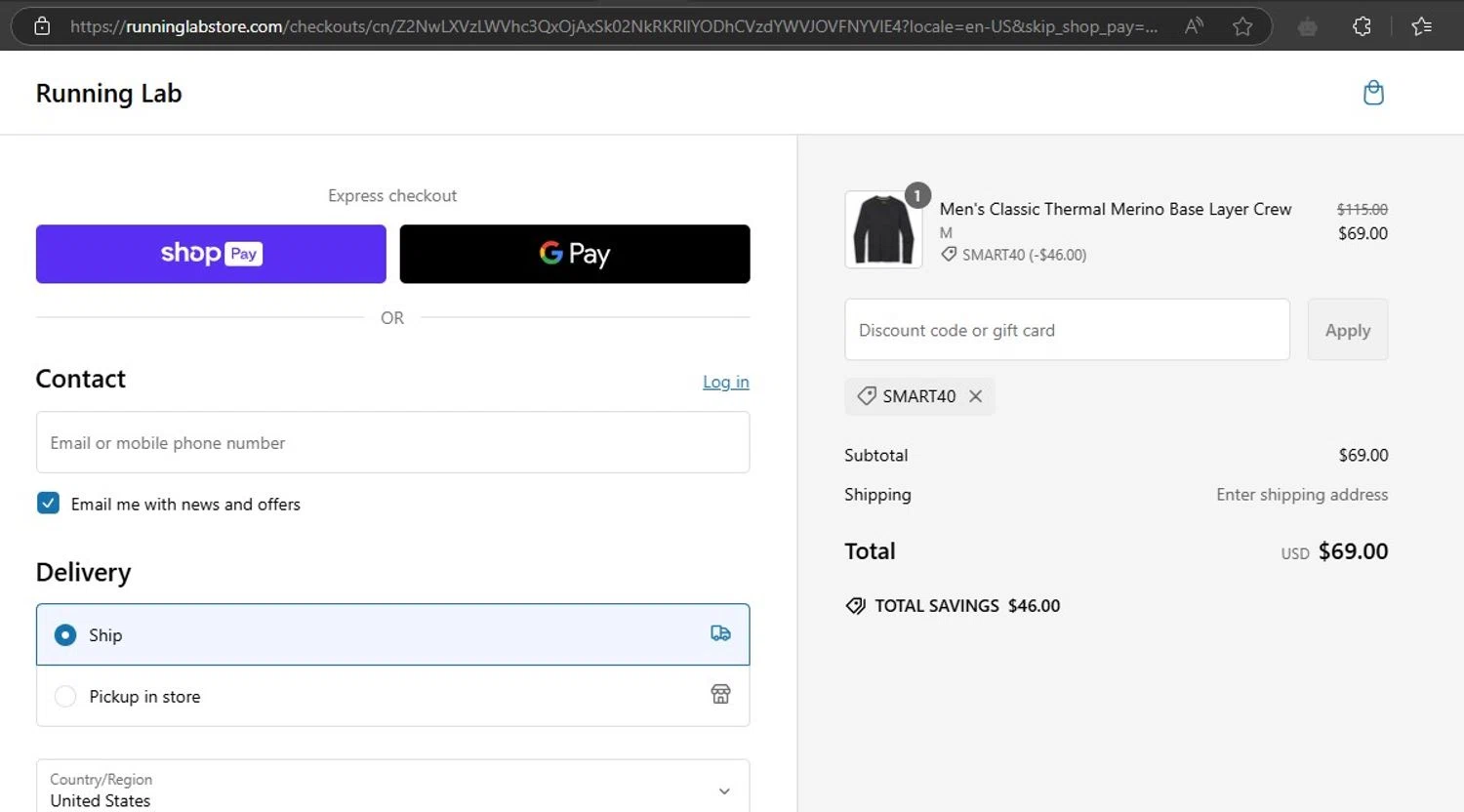Open browser extensions puzzle icon
This screenshot has height=812, width=1464.
point(1362,26)
